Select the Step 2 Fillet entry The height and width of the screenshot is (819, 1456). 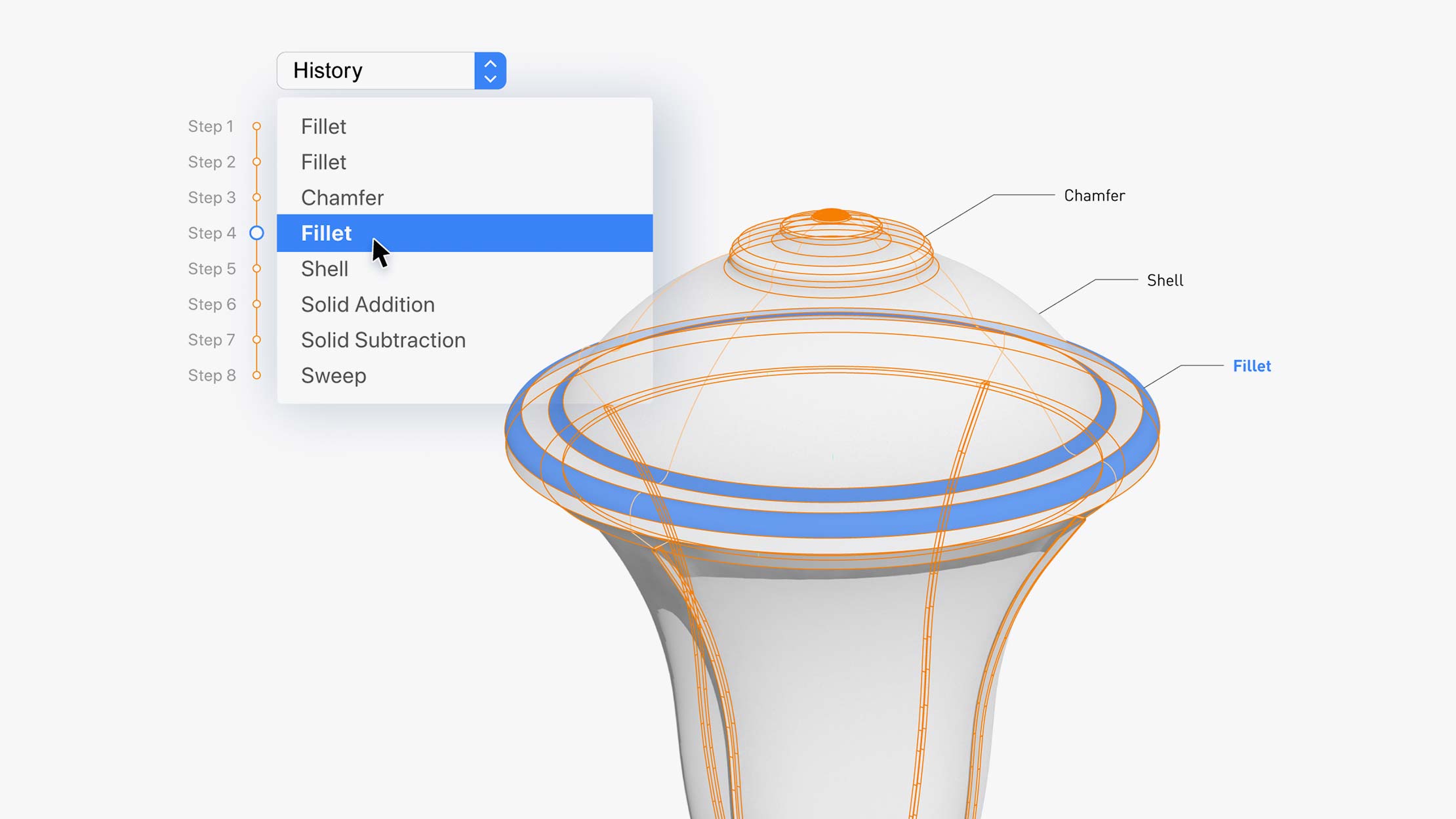464,161
